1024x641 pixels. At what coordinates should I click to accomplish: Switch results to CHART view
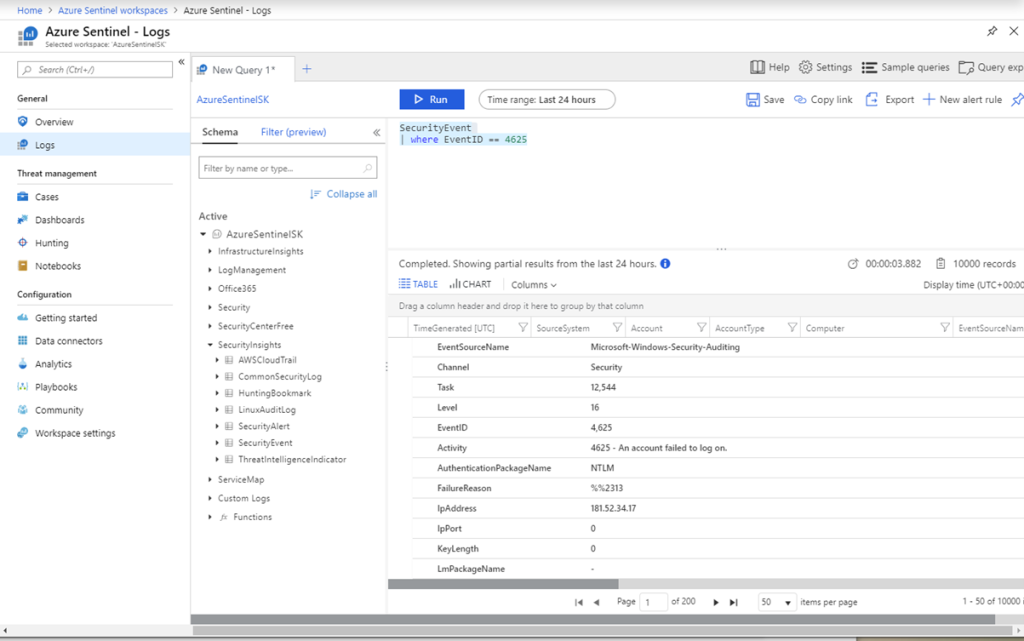coord(470,284)
